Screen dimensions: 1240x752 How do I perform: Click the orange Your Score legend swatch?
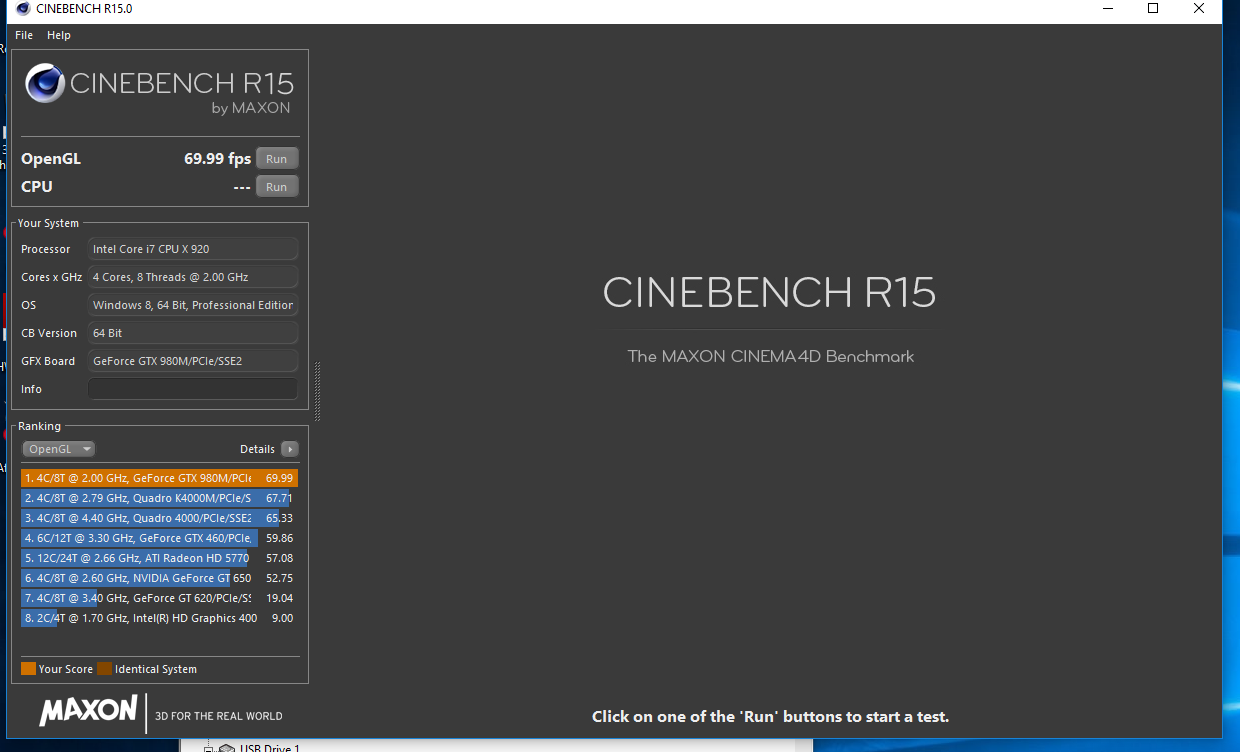pos(28,669)
